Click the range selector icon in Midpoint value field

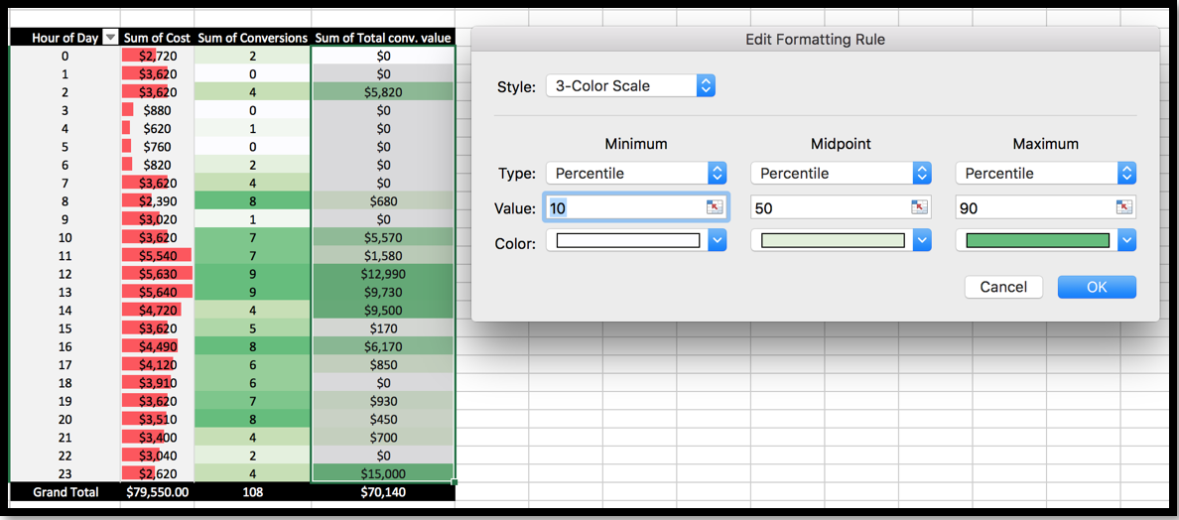[x=919, y=207]
